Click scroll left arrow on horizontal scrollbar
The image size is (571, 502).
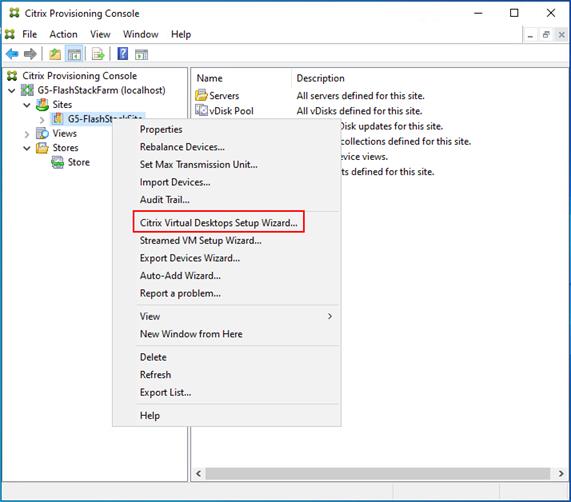(198, 474)
